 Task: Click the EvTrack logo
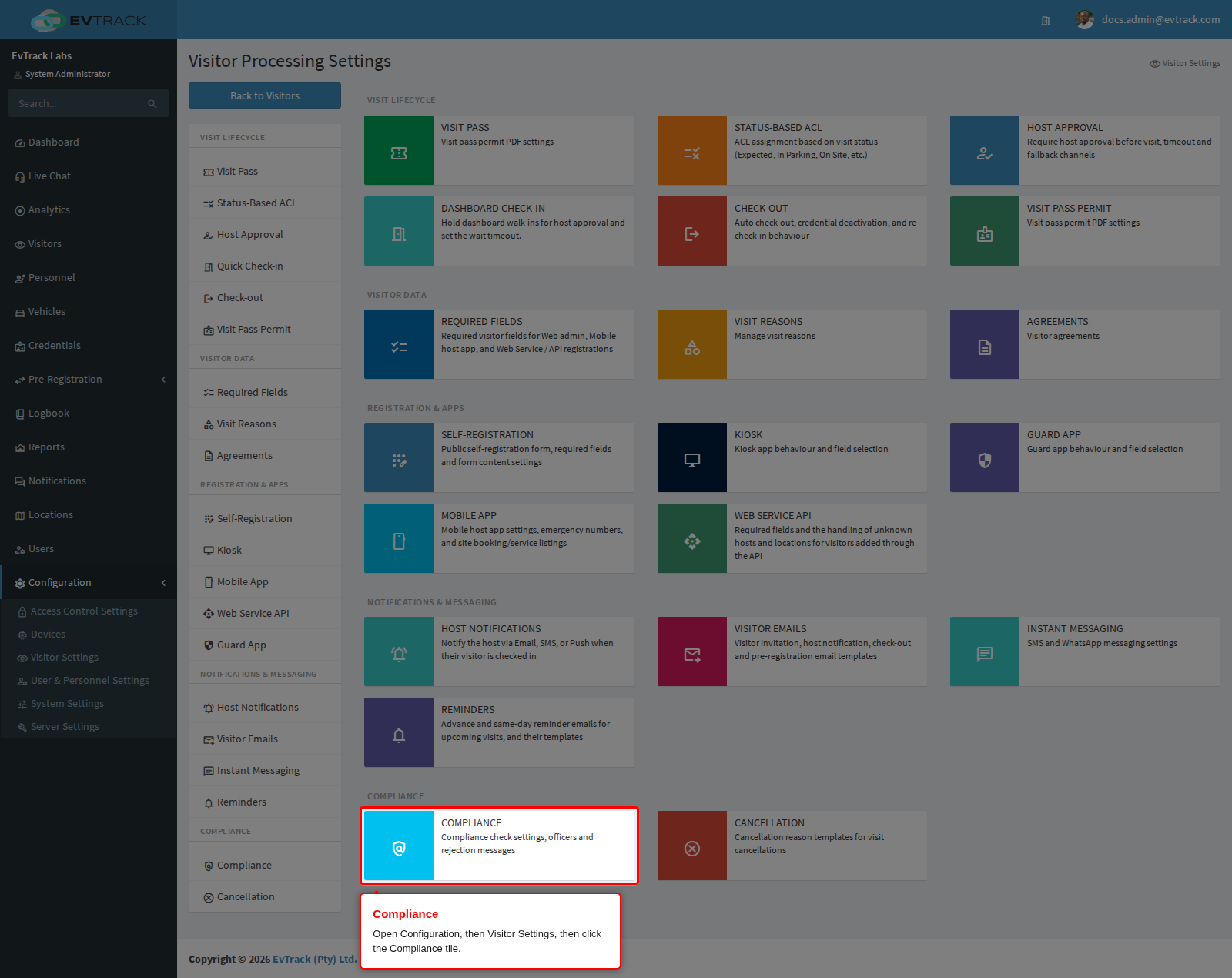(x=88, y=20)
